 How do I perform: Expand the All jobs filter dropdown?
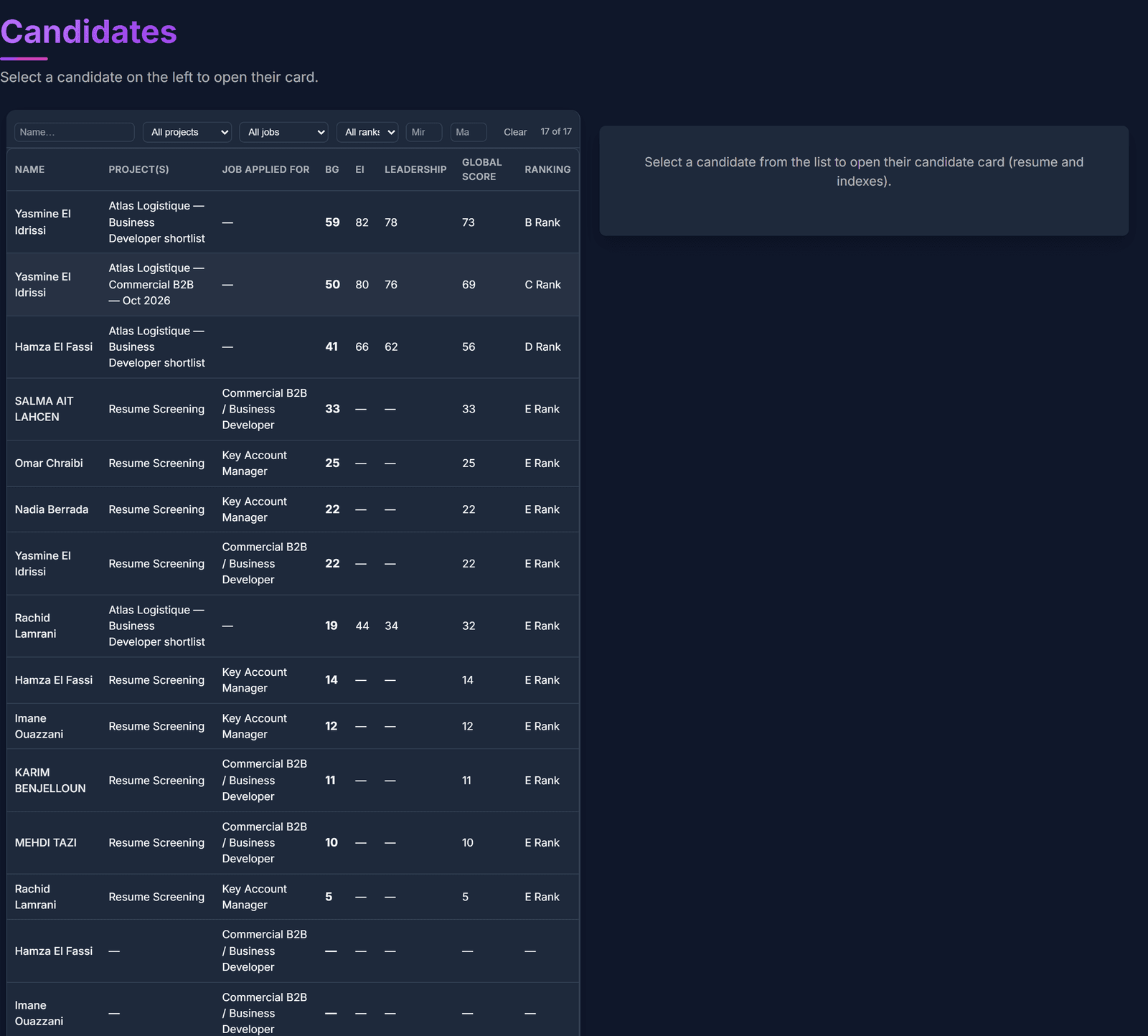284,132
